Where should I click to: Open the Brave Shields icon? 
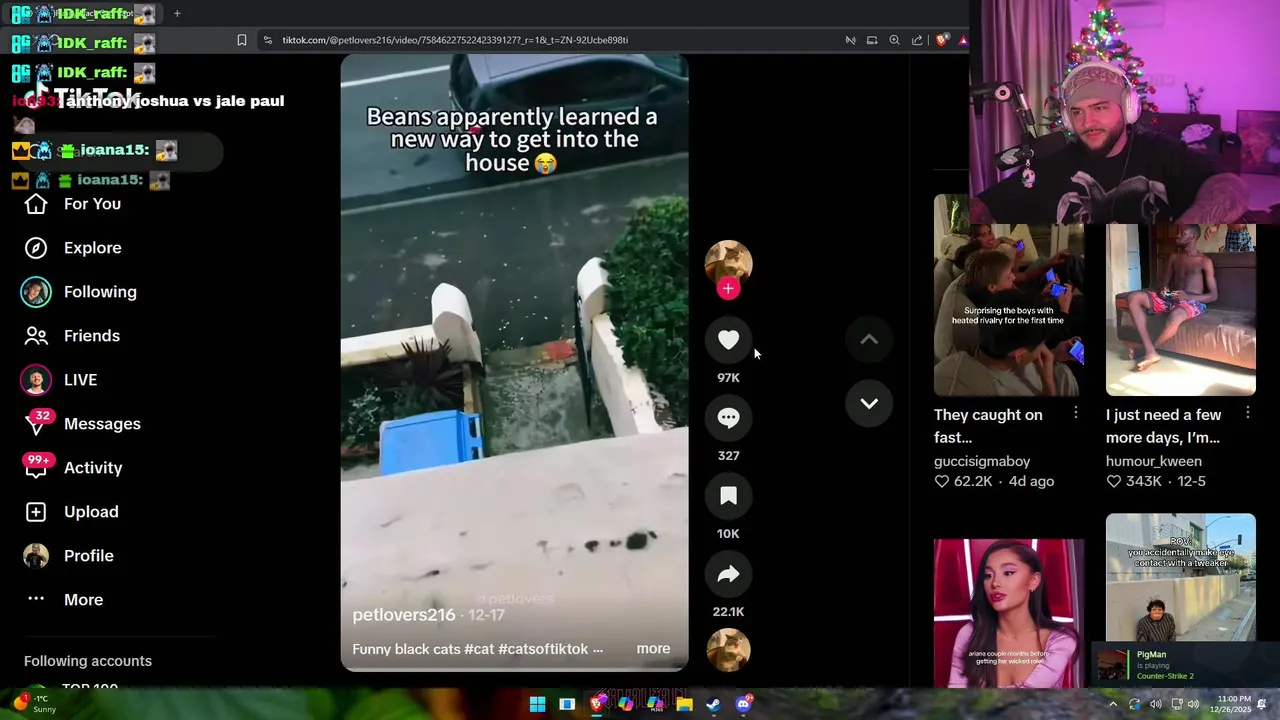point(942,40)
